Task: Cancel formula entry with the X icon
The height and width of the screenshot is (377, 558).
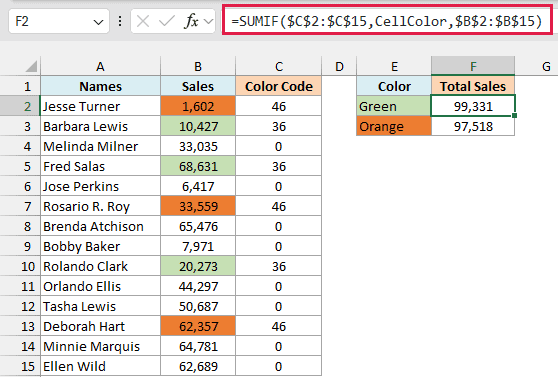Action: [x=143, y=22]
